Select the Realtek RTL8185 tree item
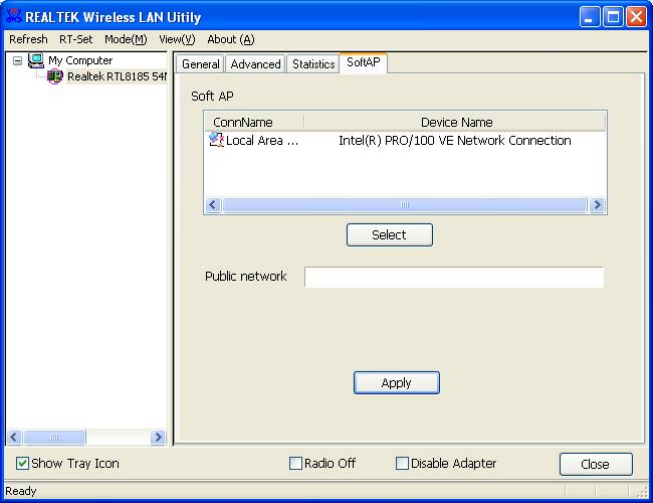 117,77
